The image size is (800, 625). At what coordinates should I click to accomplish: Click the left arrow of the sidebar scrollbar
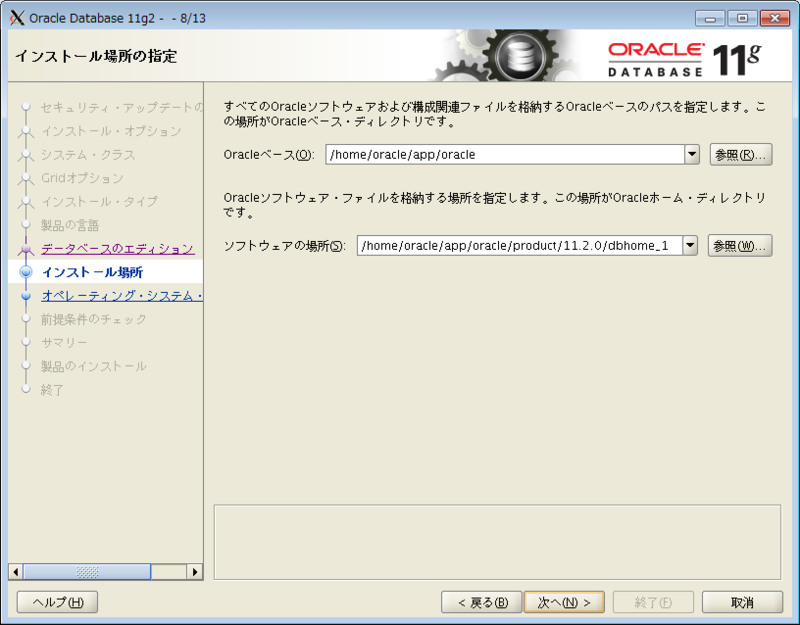[x=14, y=572]
